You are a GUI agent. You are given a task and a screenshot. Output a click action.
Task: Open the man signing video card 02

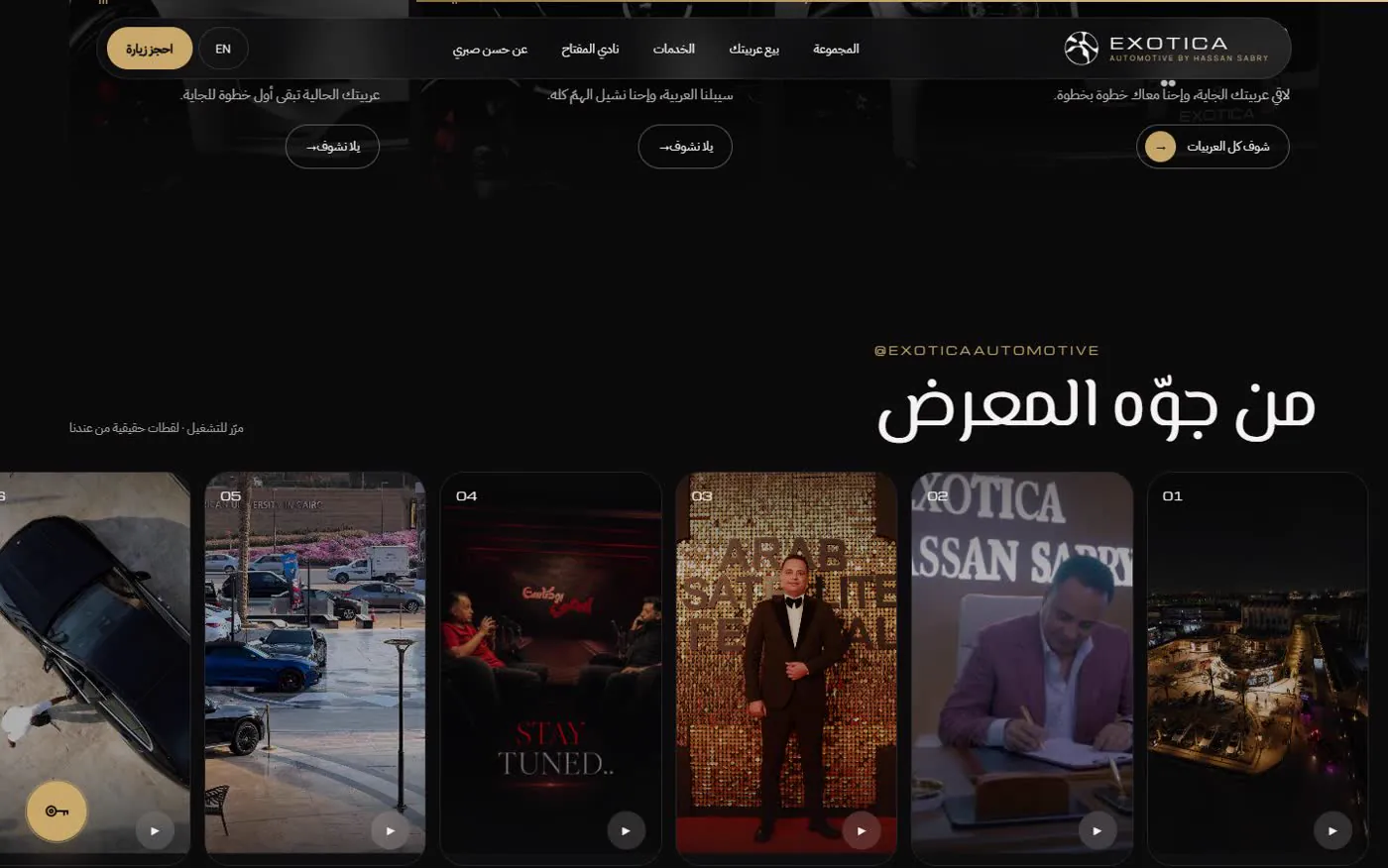pos(1022,669)
